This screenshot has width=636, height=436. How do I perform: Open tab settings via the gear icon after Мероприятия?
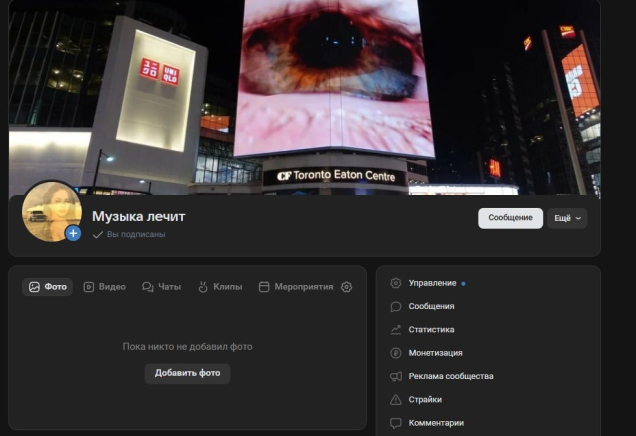coord(347,287)
